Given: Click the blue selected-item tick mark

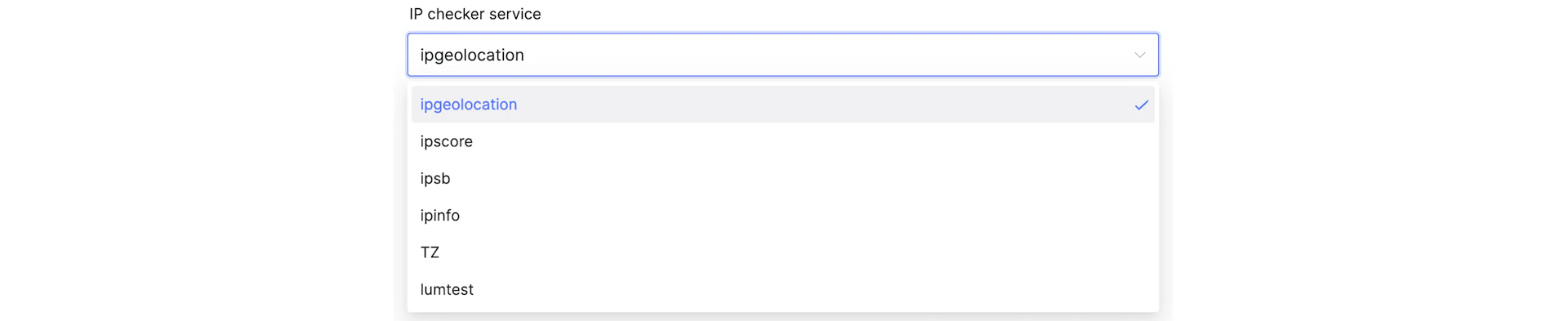Looking at the screenshot, I should (x=1141, y=105).
